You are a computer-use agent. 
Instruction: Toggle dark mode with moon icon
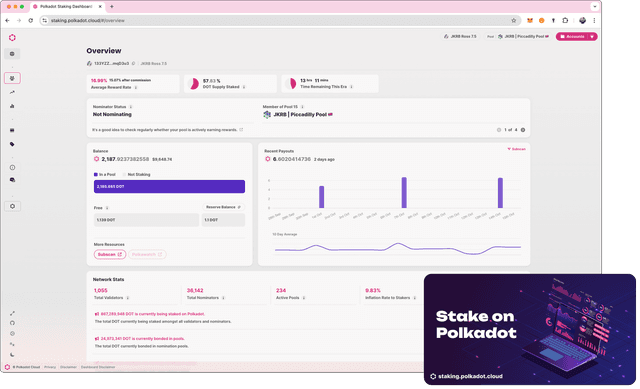coord(12,355)
